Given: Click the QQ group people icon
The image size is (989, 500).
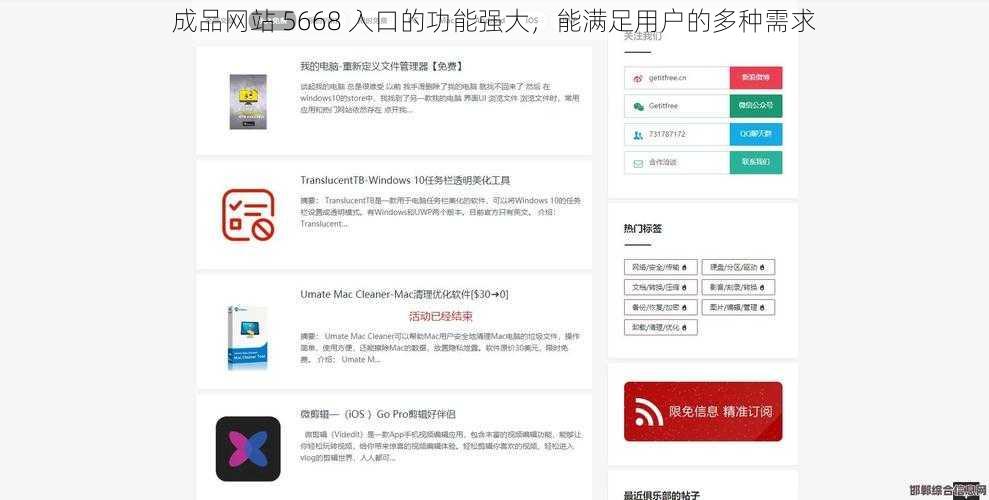Looking at the screenshot, I should (x=638, y=135).
